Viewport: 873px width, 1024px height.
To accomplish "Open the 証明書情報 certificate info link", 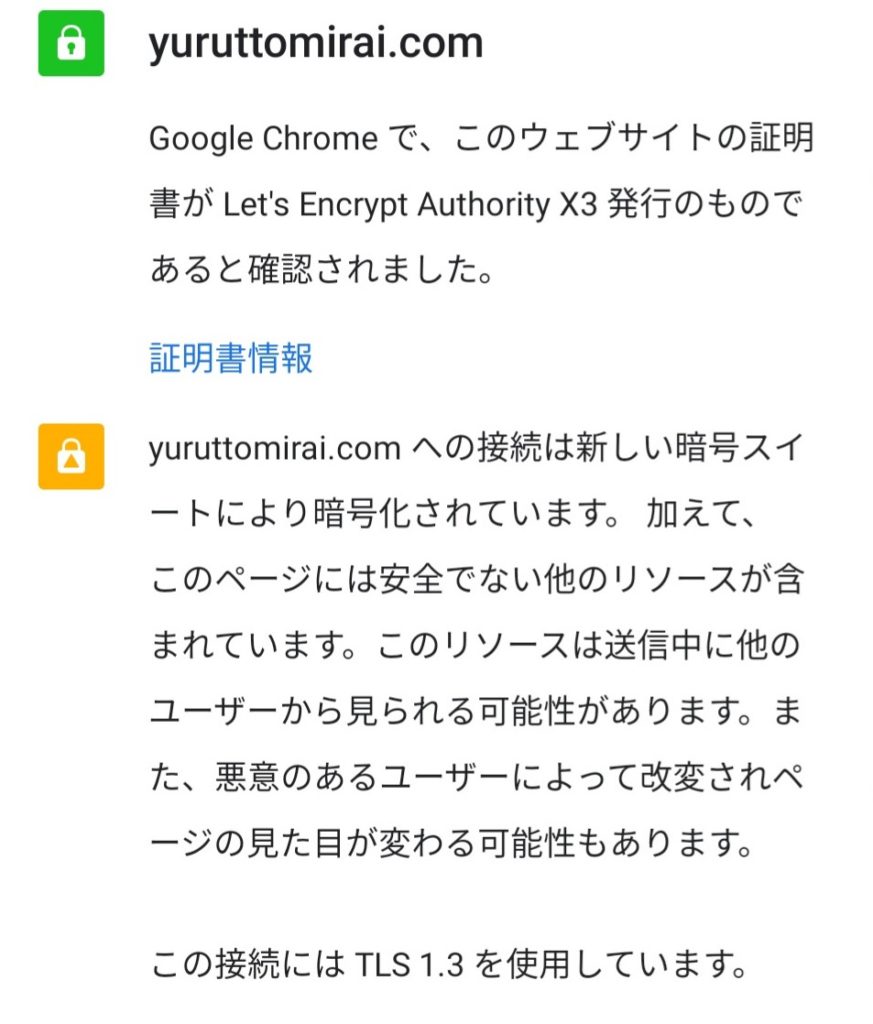I will coord(231,358).
